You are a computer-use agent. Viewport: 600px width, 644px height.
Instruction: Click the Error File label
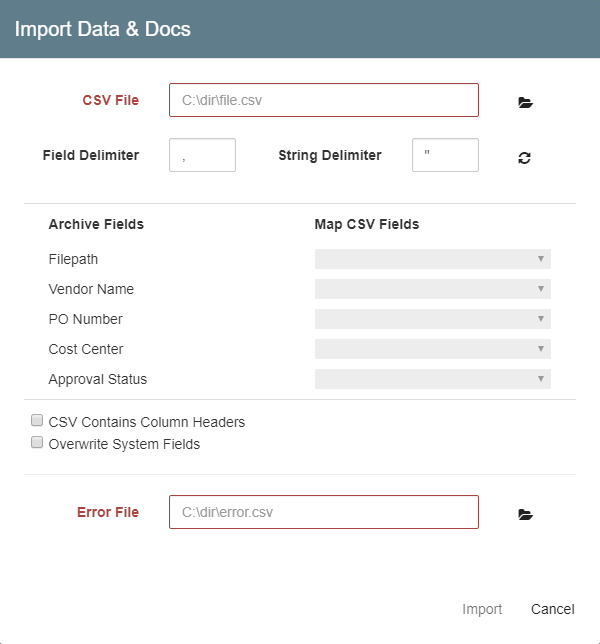coord(108,512)
